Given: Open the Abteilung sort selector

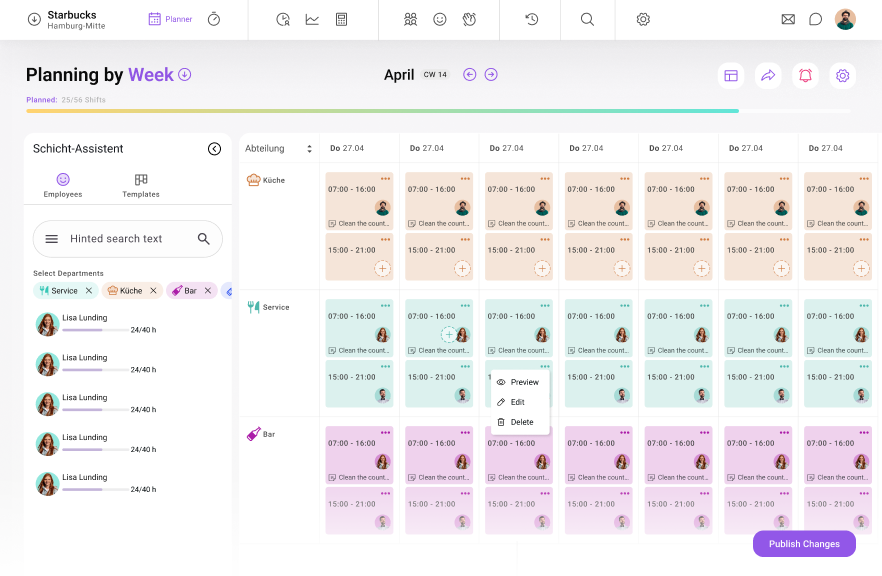Looking at the screenshot, I should [x=309, y=149].
